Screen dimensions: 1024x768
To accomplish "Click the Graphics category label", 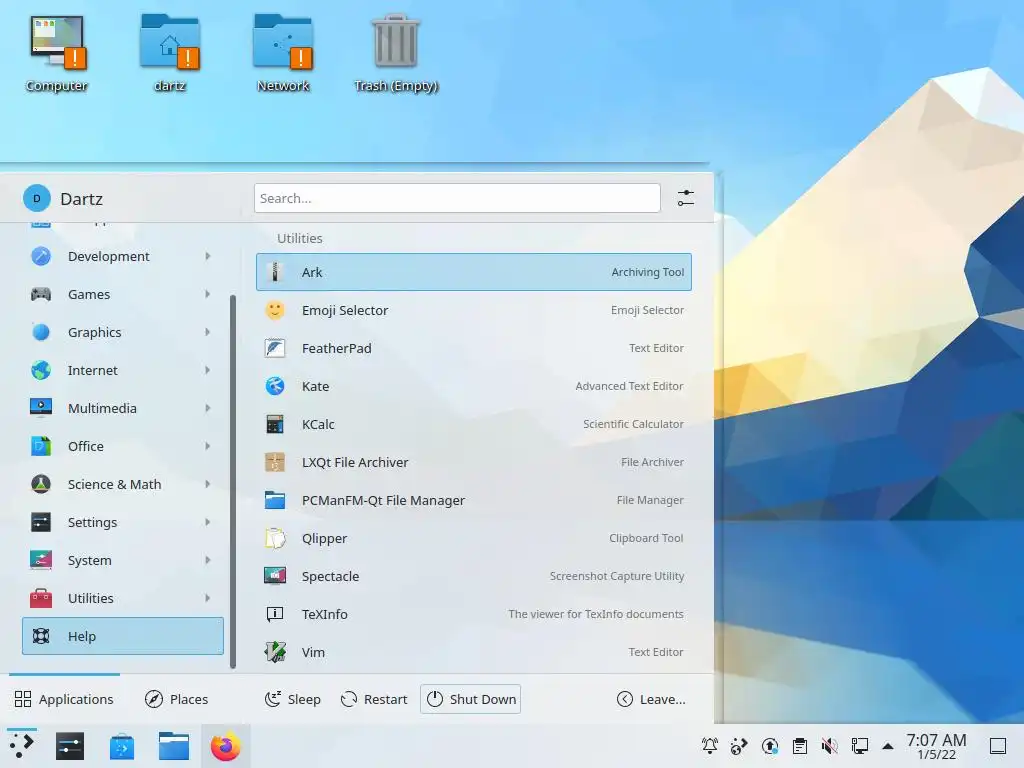I will tap(95, 332).
